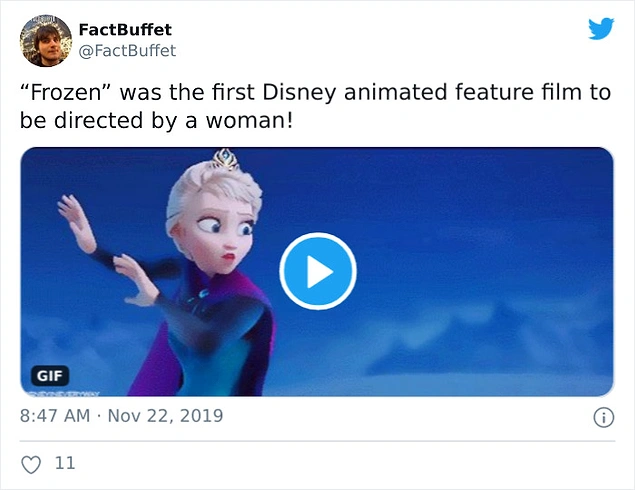Click the GIF badge on the video
Image resolution: width=635 pixels, height=490 pixels.
pyautogui.click(x=48, y=376)
